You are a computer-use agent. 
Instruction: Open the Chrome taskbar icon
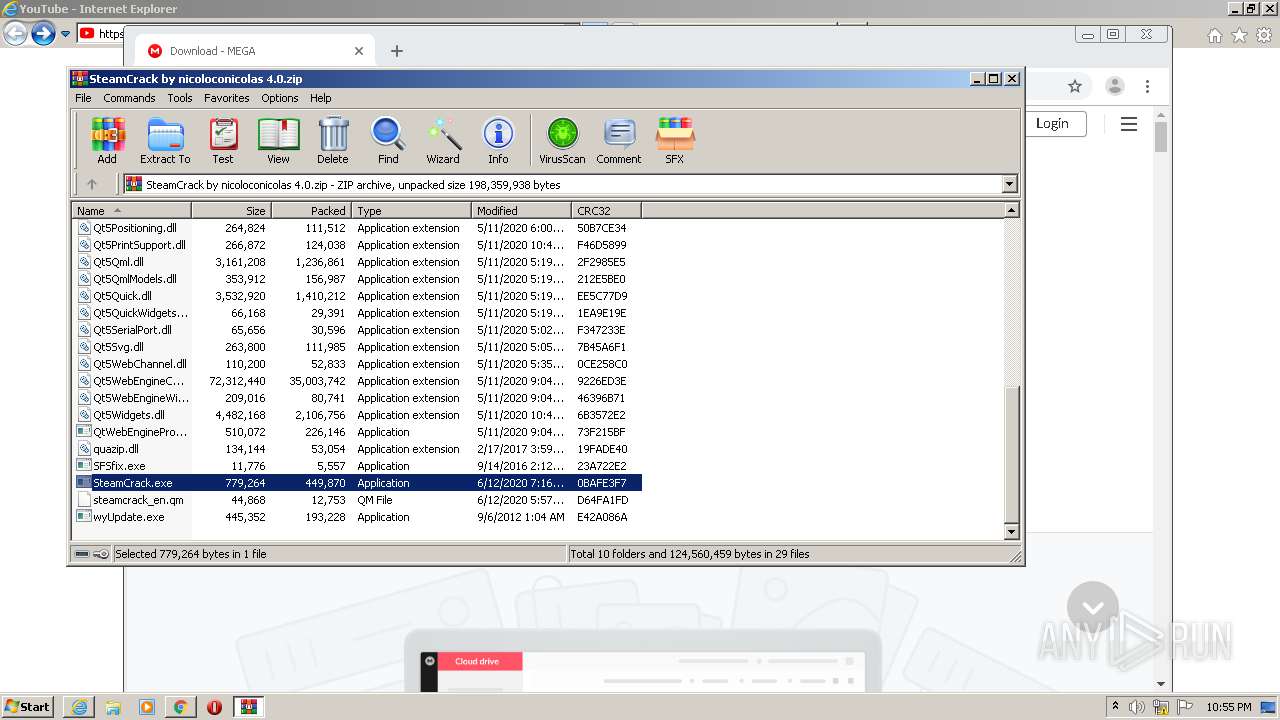180,707
